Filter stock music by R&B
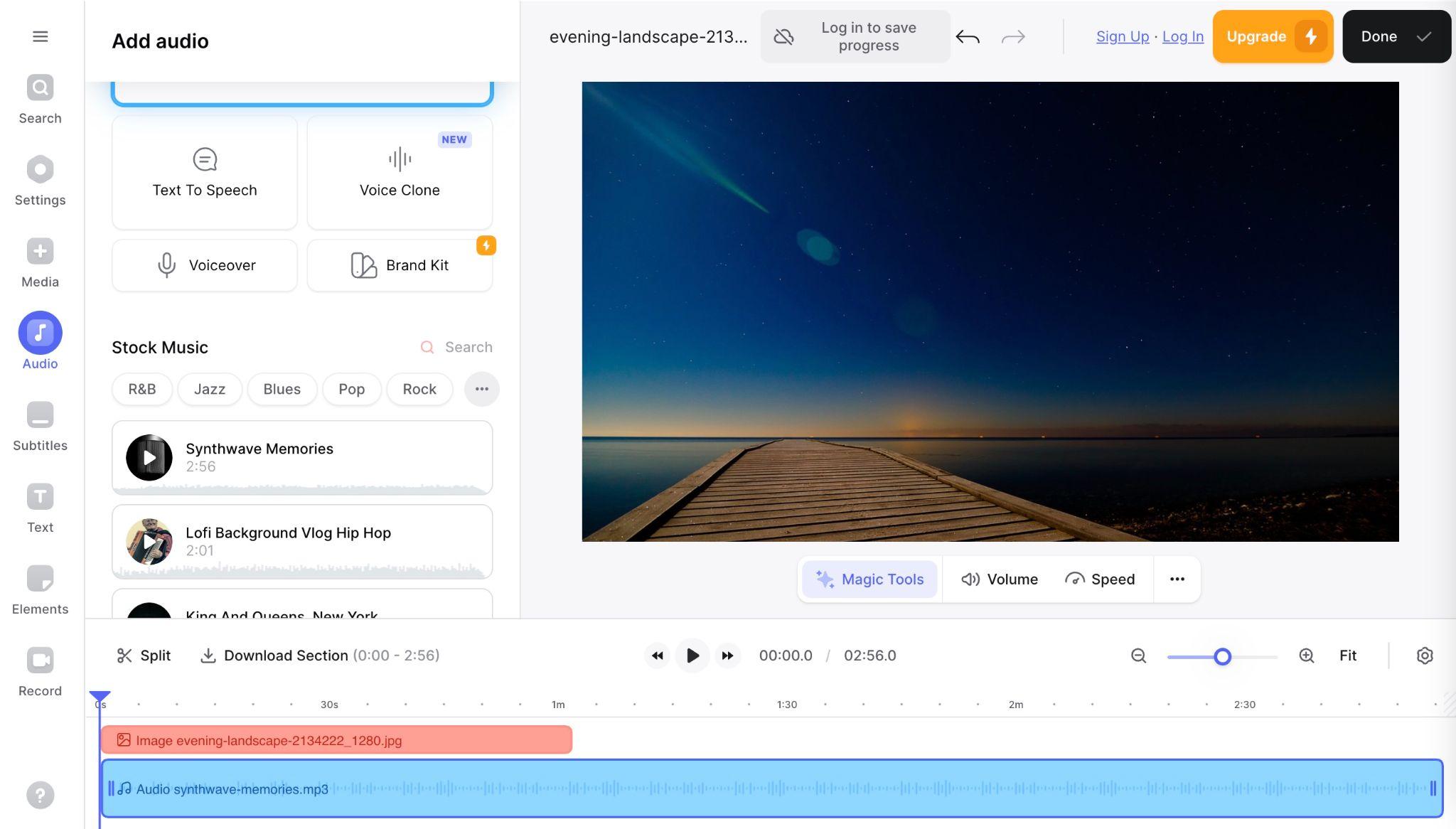The image size is (1456, 829). (142, 389)
